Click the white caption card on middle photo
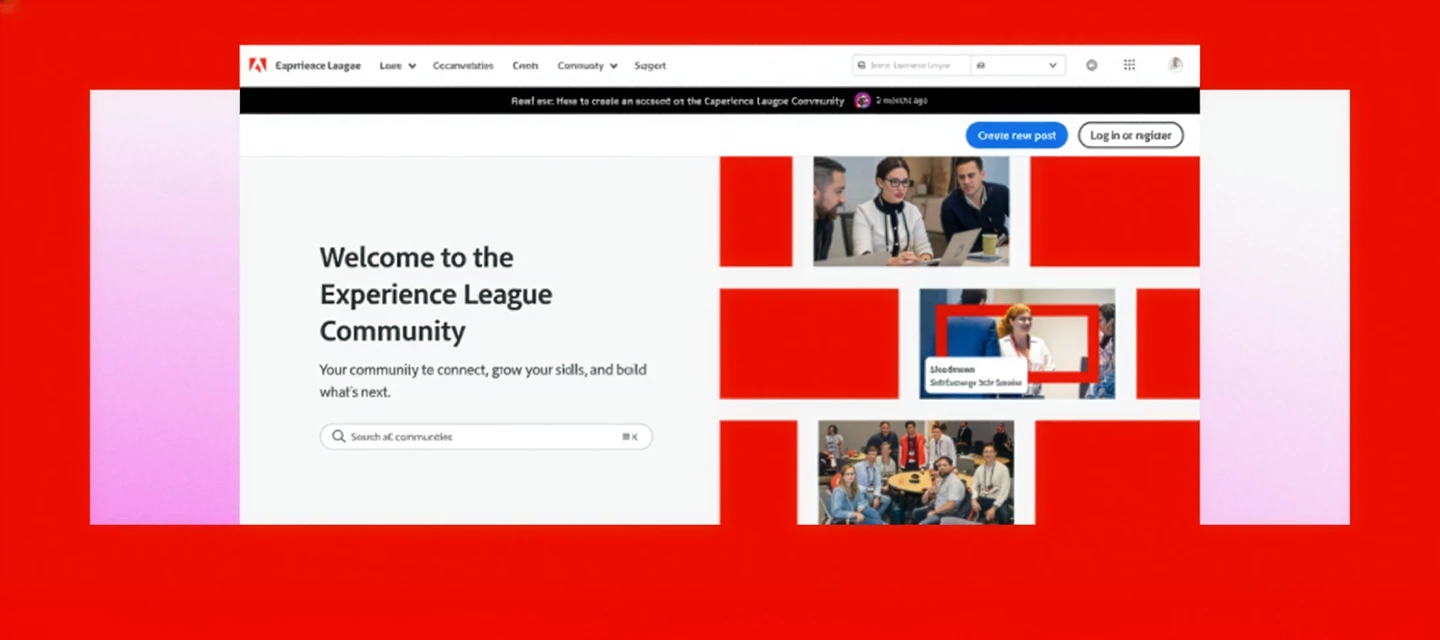This screenshot has height=640, width=1440. [x=976, y=376]
